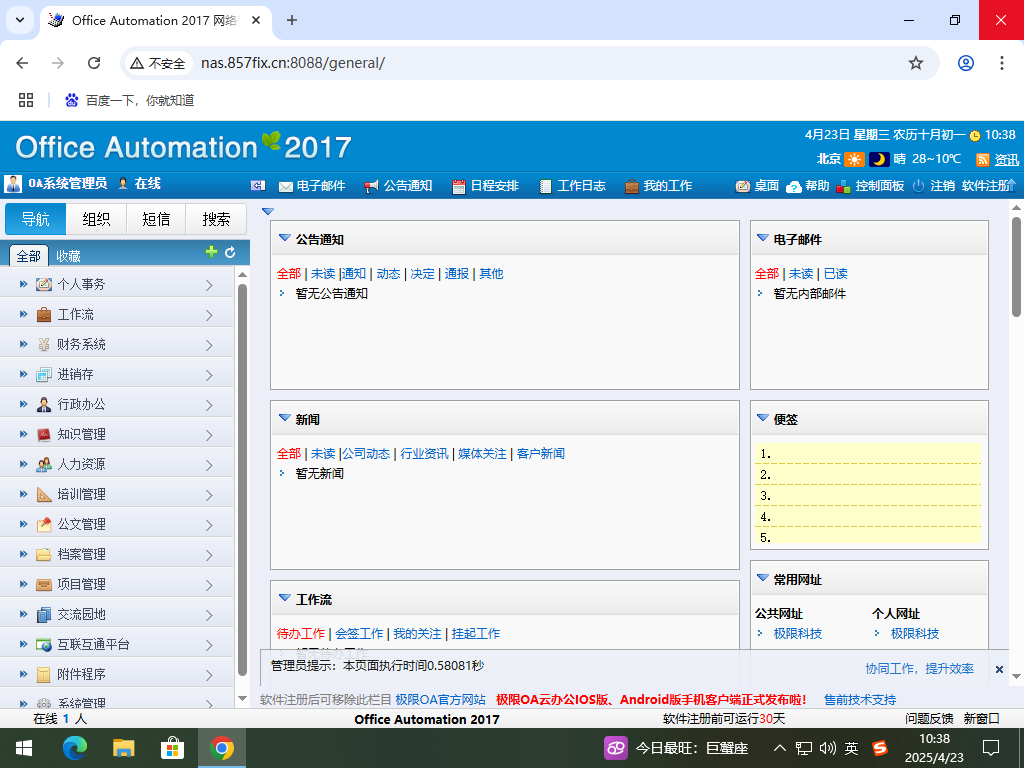This screenshot has width=1024, height=768.
Task: Click the browser address bar URL
Action: click(x=293, y=63)
